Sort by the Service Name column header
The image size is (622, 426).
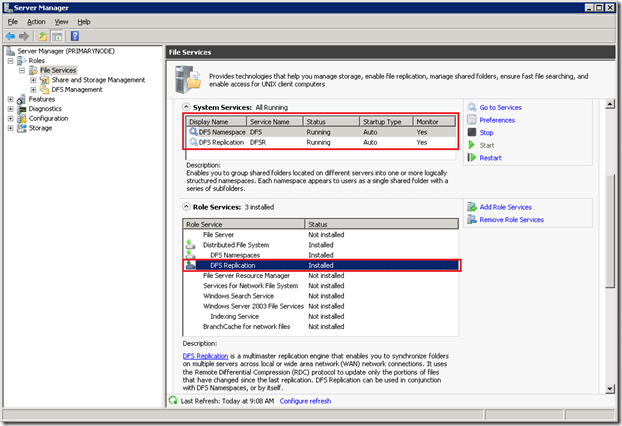pyautogui.click(x=275, y=121)
